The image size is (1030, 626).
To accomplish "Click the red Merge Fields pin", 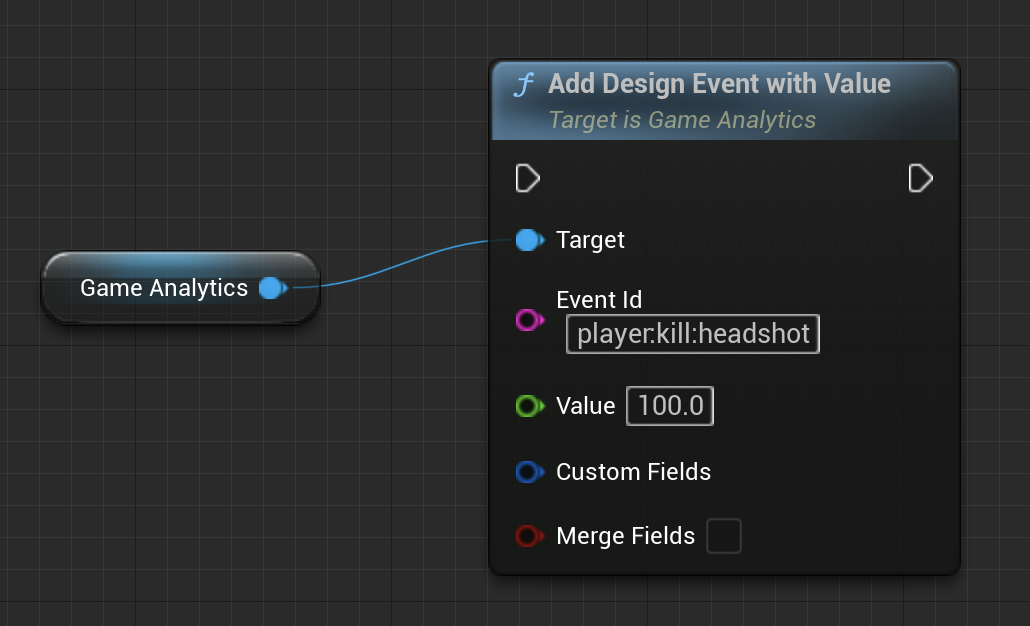I will (x=528, y=536).
